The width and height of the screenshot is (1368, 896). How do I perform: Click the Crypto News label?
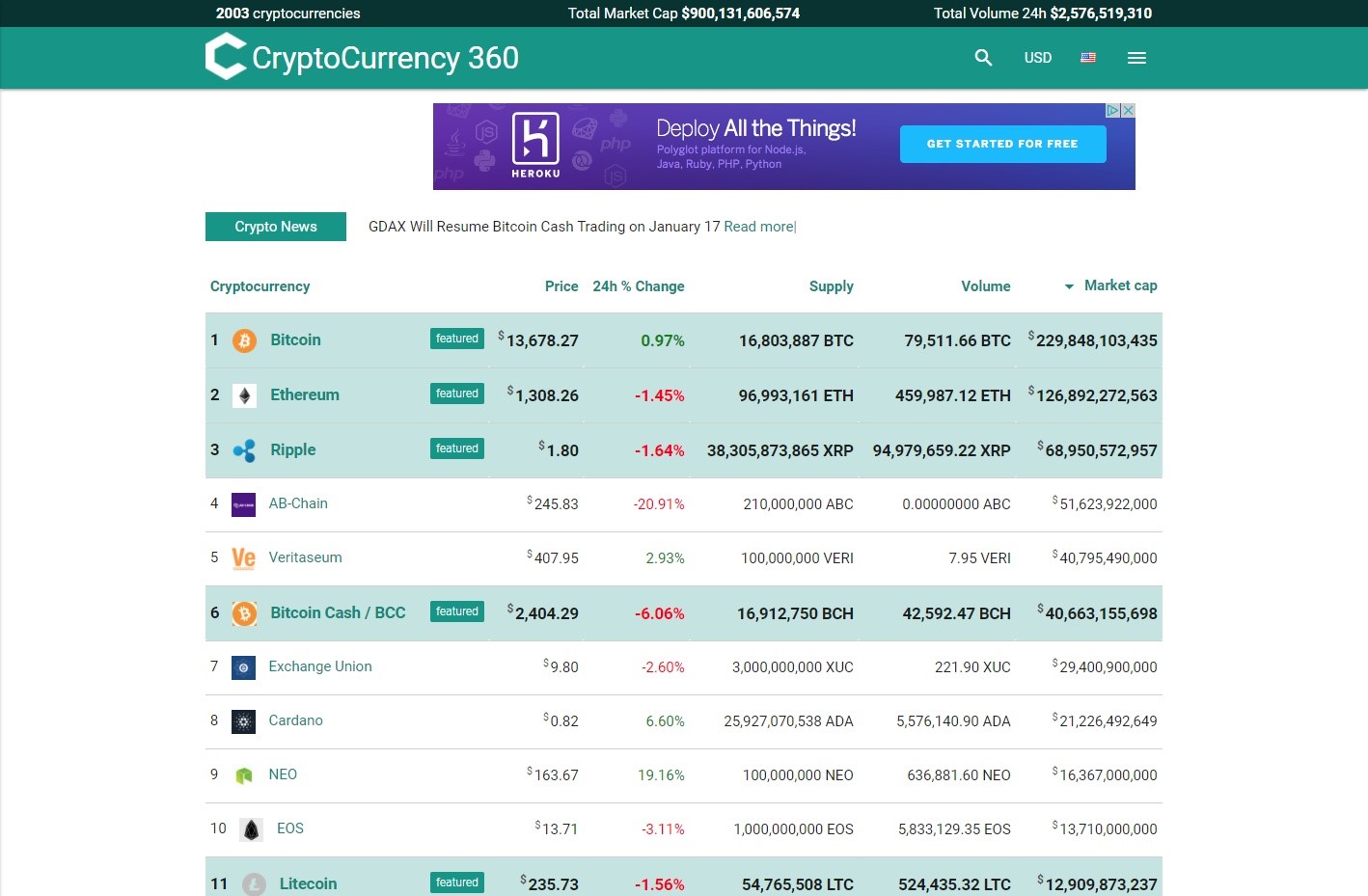(276, 227)
